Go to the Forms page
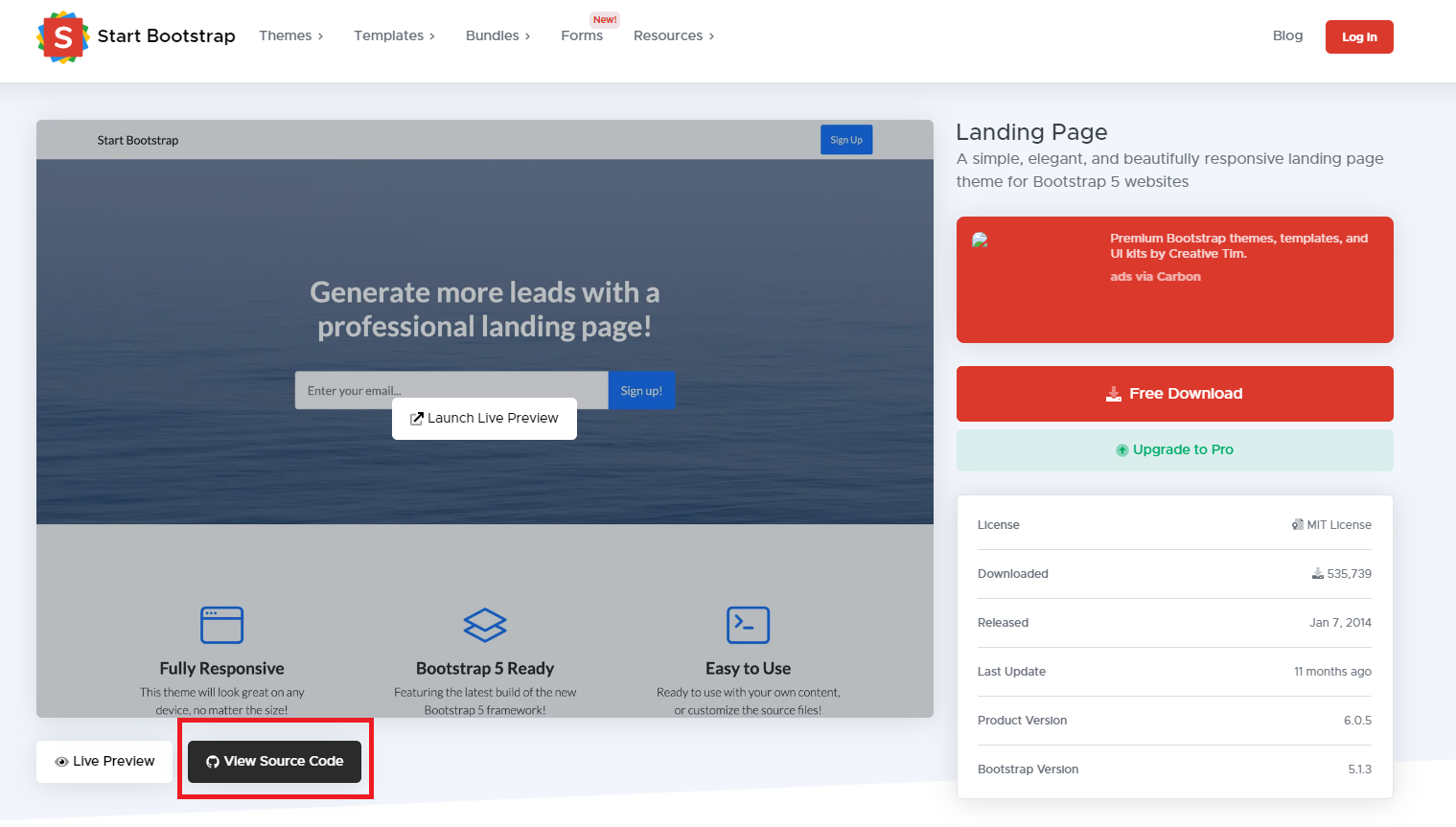This screenshot has height=827, width=1456. pyautogui.click(x=582, y=35)
